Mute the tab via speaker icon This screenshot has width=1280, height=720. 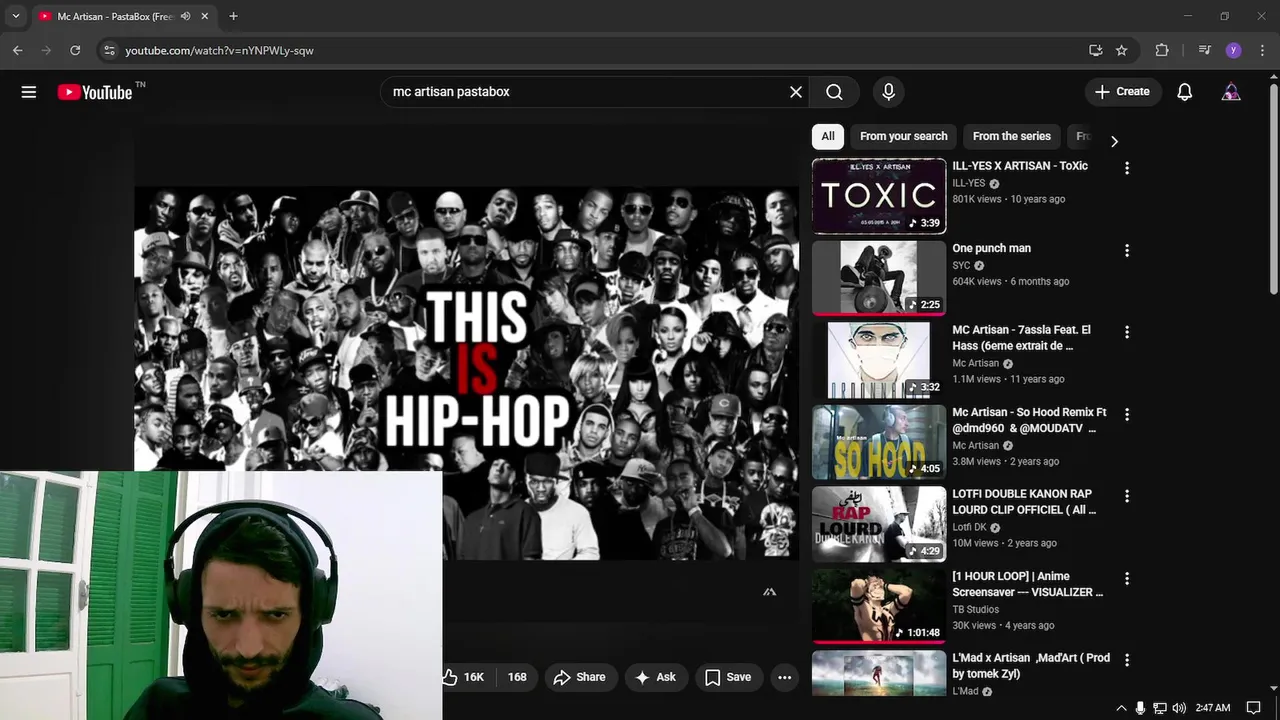coord(186,16)
